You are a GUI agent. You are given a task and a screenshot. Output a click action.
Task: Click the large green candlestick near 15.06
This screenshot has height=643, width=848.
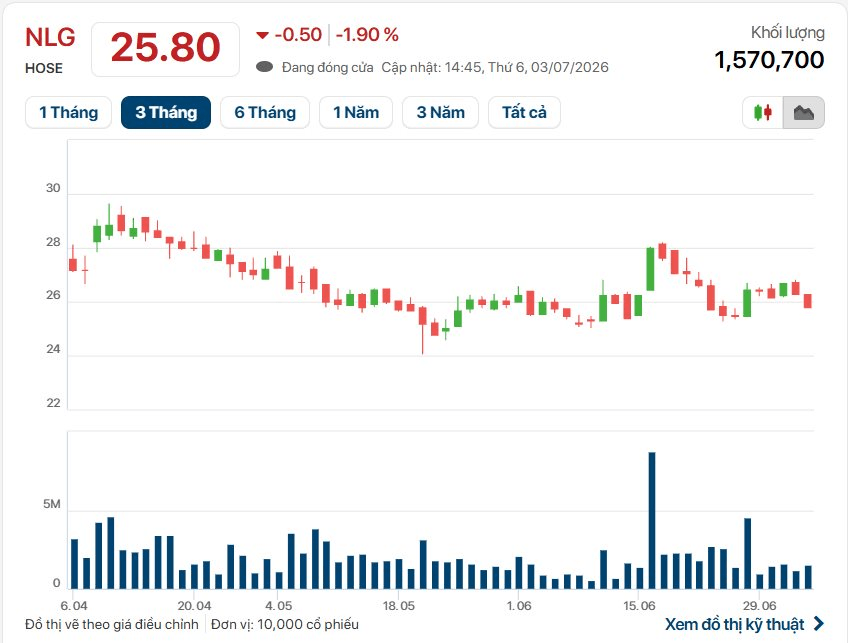click(651, 269)
